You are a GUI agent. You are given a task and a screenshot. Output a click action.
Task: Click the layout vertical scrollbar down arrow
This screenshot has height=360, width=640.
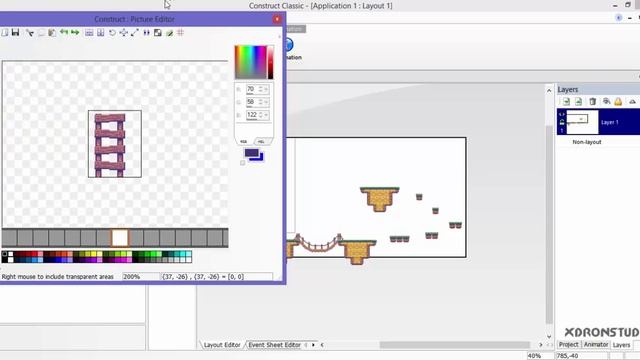[x=549, y=336]
